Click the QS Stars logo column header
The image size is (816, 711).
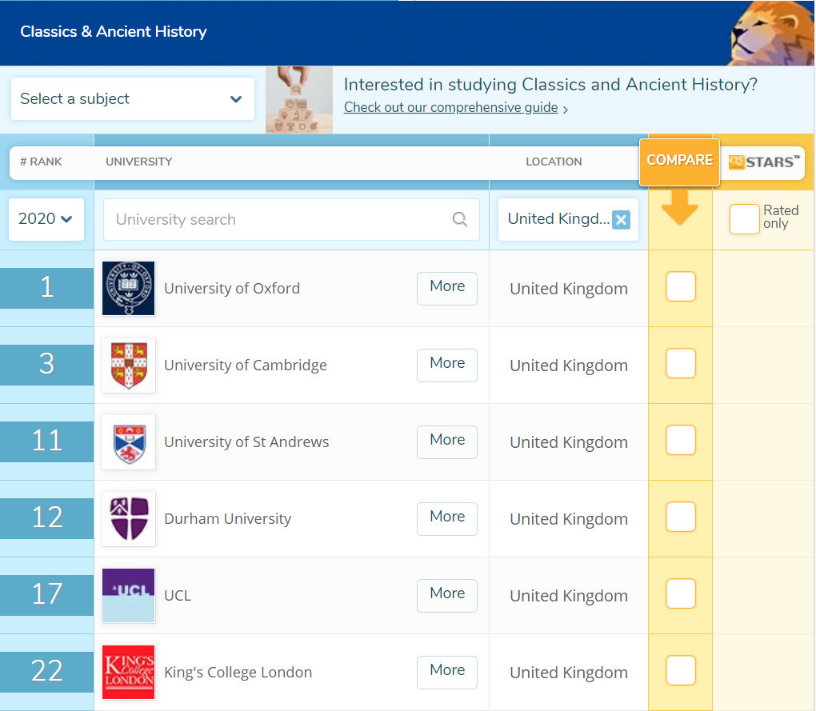click(x=763, y=162)
